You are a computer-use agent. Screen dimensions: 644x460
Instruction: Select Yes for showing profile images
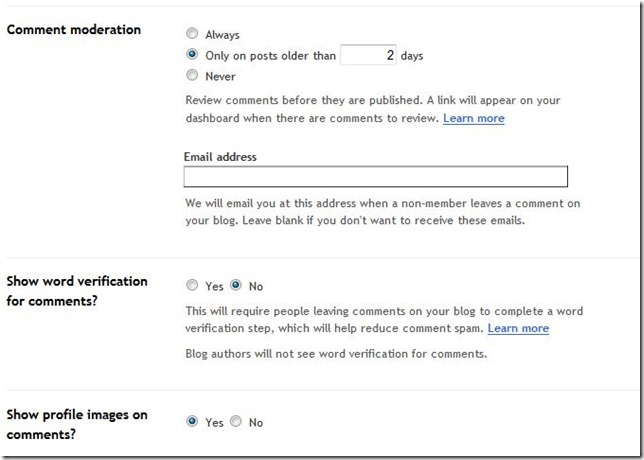192,422
